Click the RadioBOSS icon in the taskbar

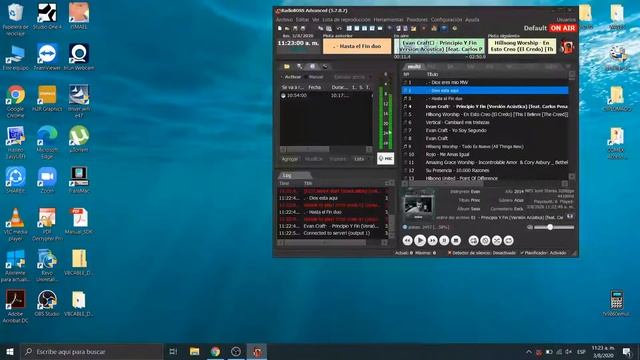click(x=257, y=351)
